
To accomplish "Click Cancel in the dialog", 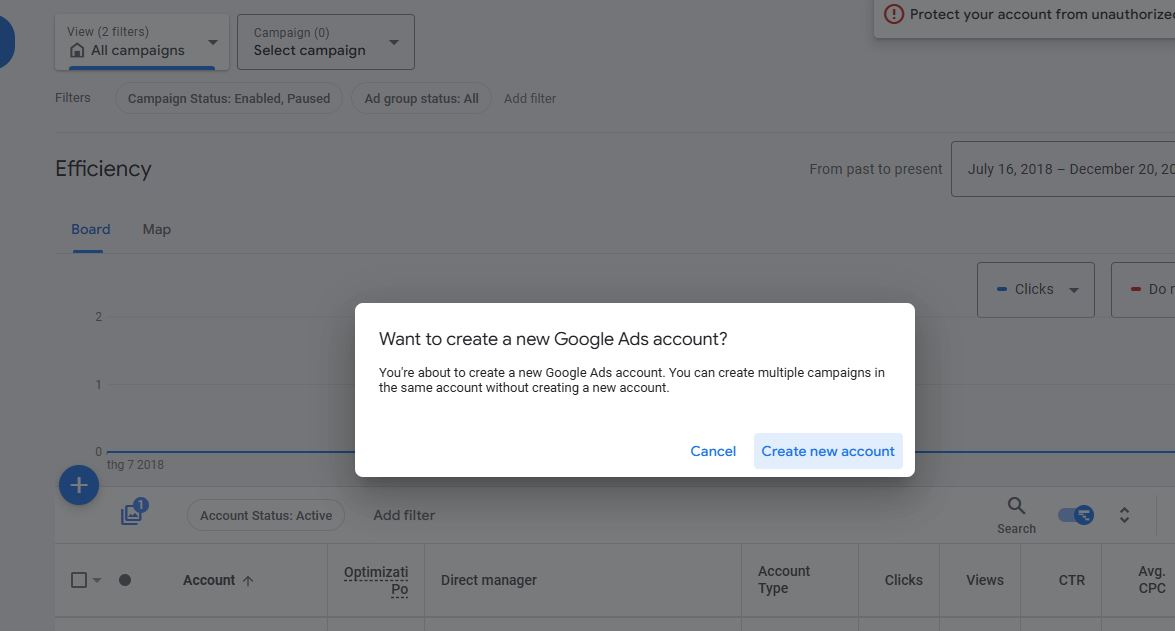I will pos(713,451).
